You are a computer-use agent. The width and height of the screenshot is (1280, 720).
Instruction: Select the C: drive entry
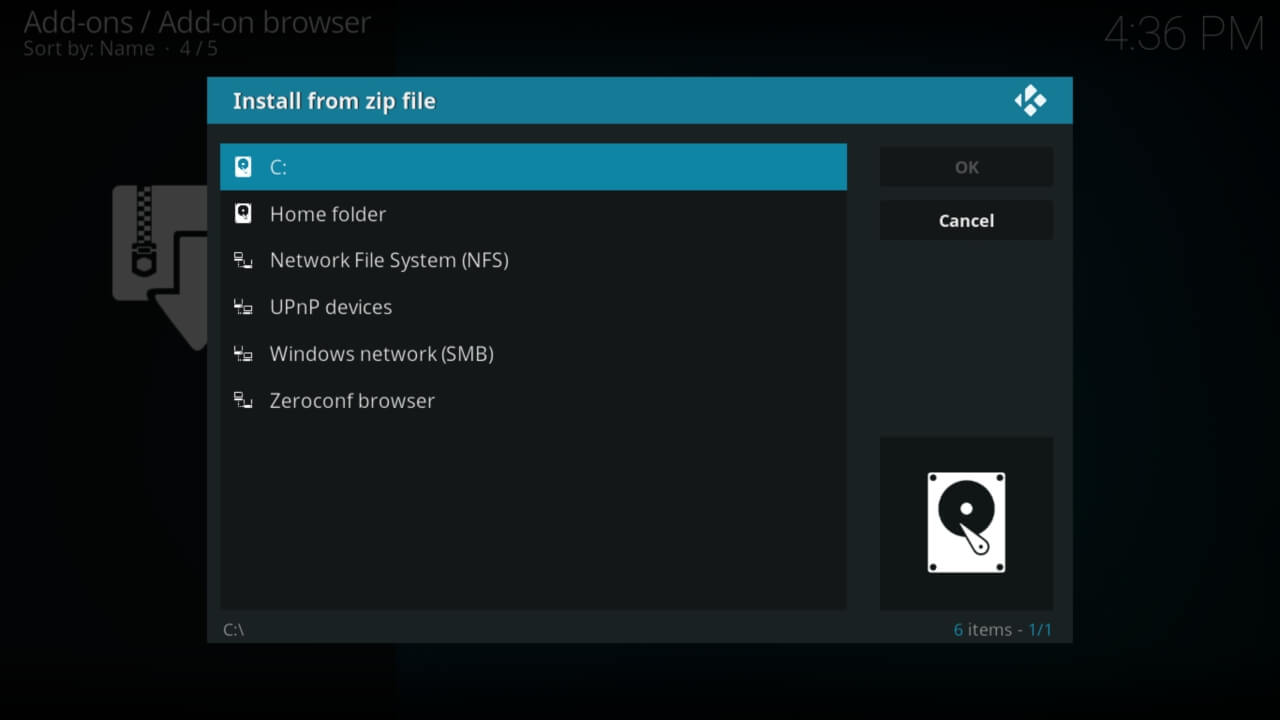pyautogui.click(x=533, y=167)
